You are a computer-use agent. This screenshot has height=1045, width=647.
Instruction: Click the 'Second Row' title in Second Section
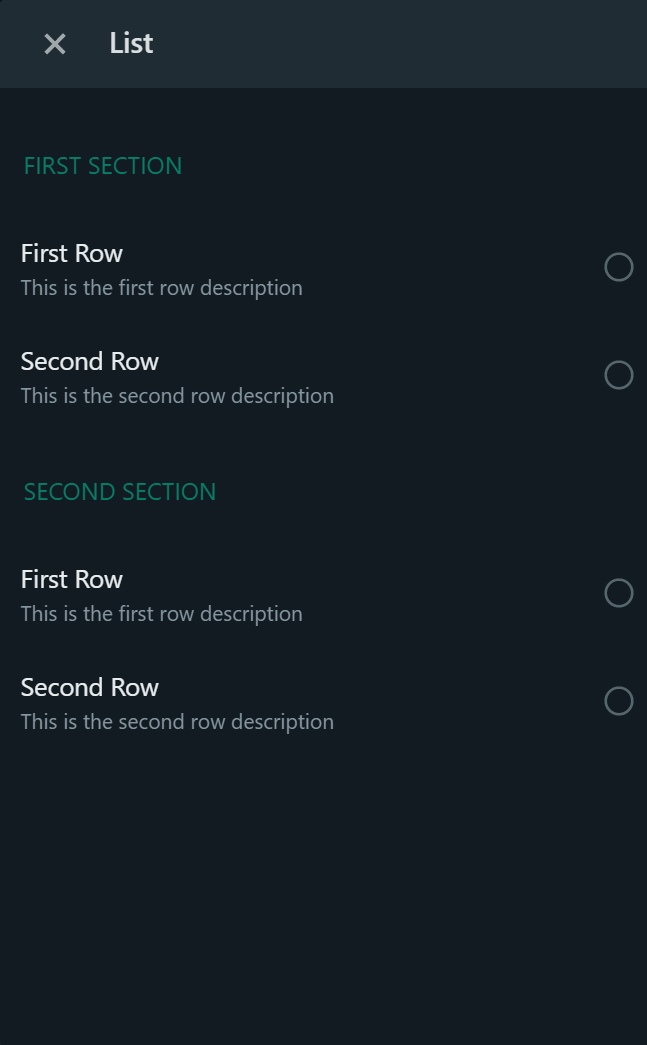coord(90,688)
